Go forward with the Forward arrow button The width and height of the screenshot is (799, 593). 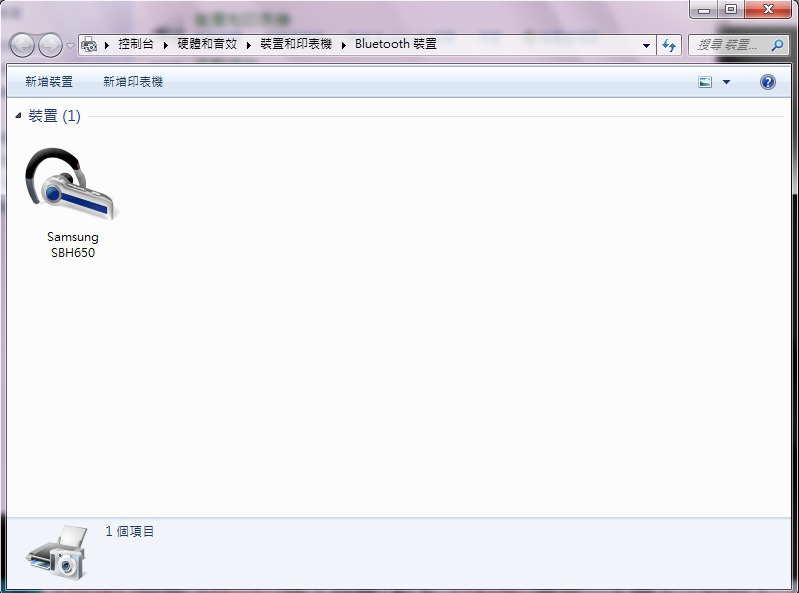50,45
